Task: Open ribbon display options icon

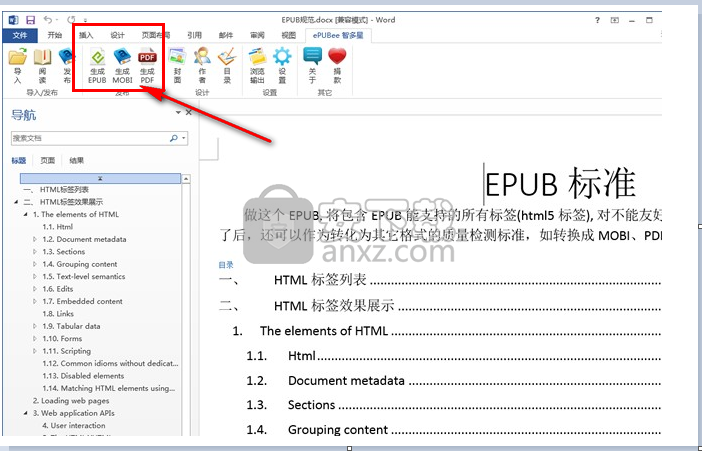Action: 615,20
